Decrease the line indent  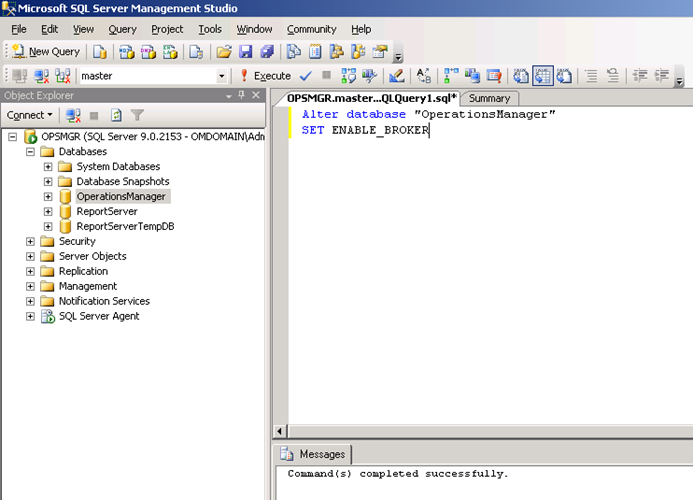(640, 76)
